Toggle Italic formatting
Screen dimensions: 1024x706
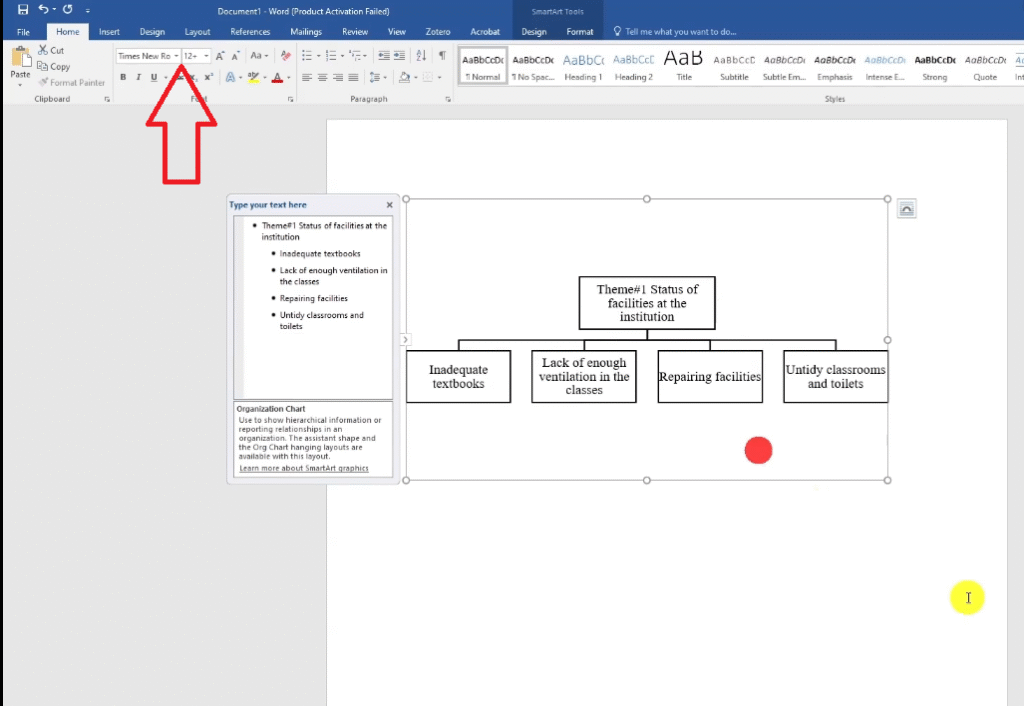pos(138,77)
